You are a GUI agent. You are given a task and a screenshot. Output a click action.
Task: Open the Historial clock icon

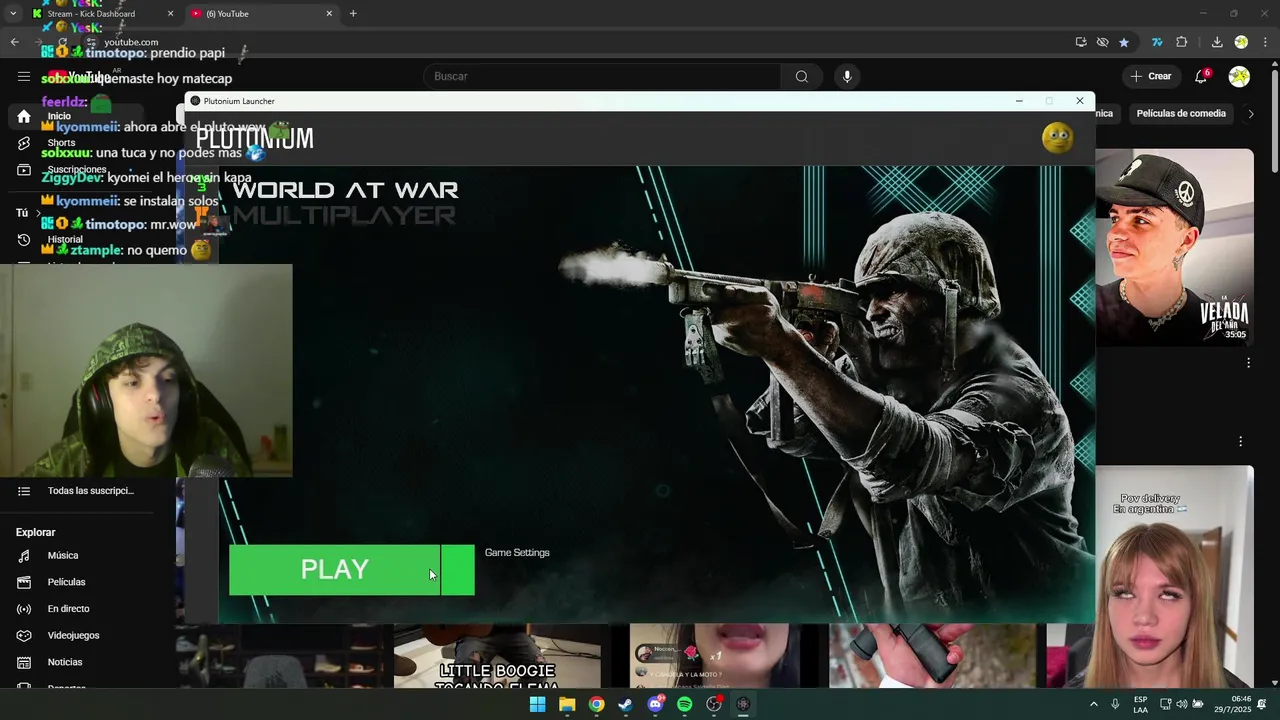pos(24,240)
